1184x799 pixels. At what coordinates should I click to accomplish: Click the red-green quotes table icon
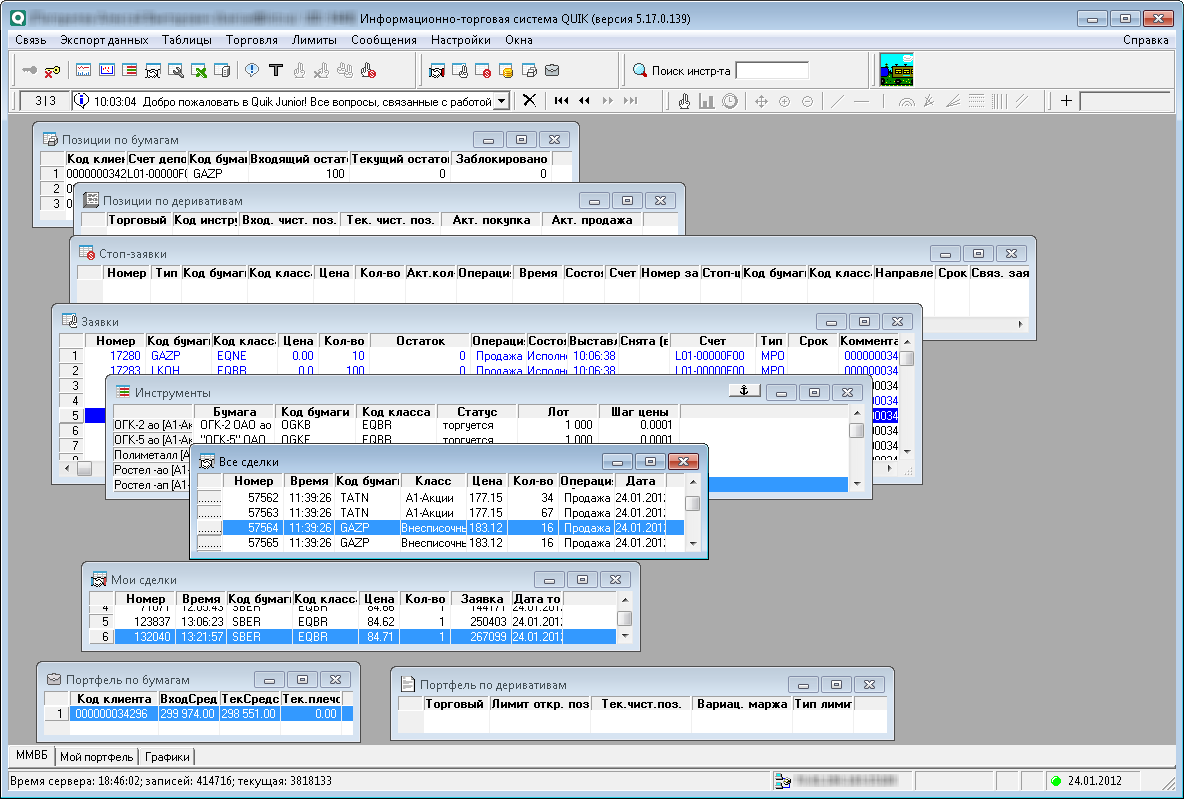130,71
